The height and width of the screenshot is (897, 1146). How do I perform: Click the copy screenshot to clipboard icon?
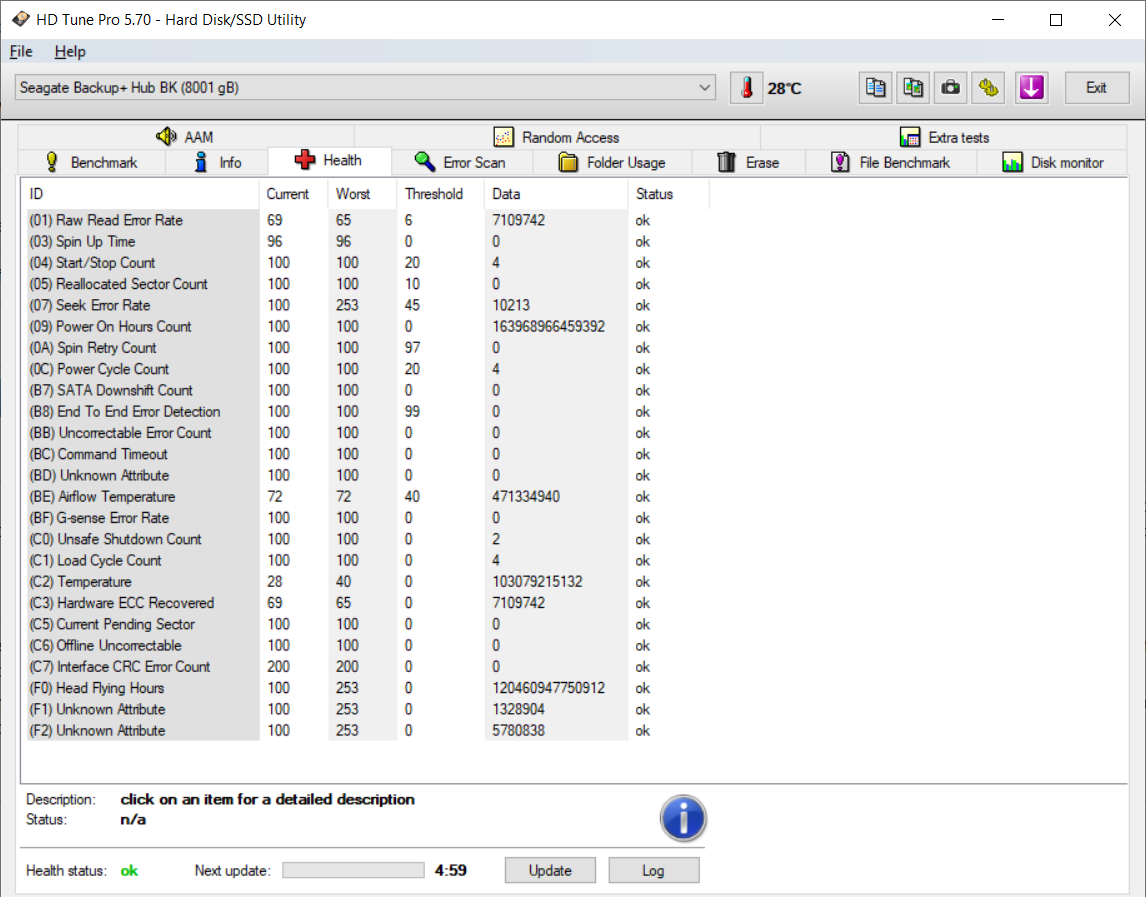(x=913, y=88)
